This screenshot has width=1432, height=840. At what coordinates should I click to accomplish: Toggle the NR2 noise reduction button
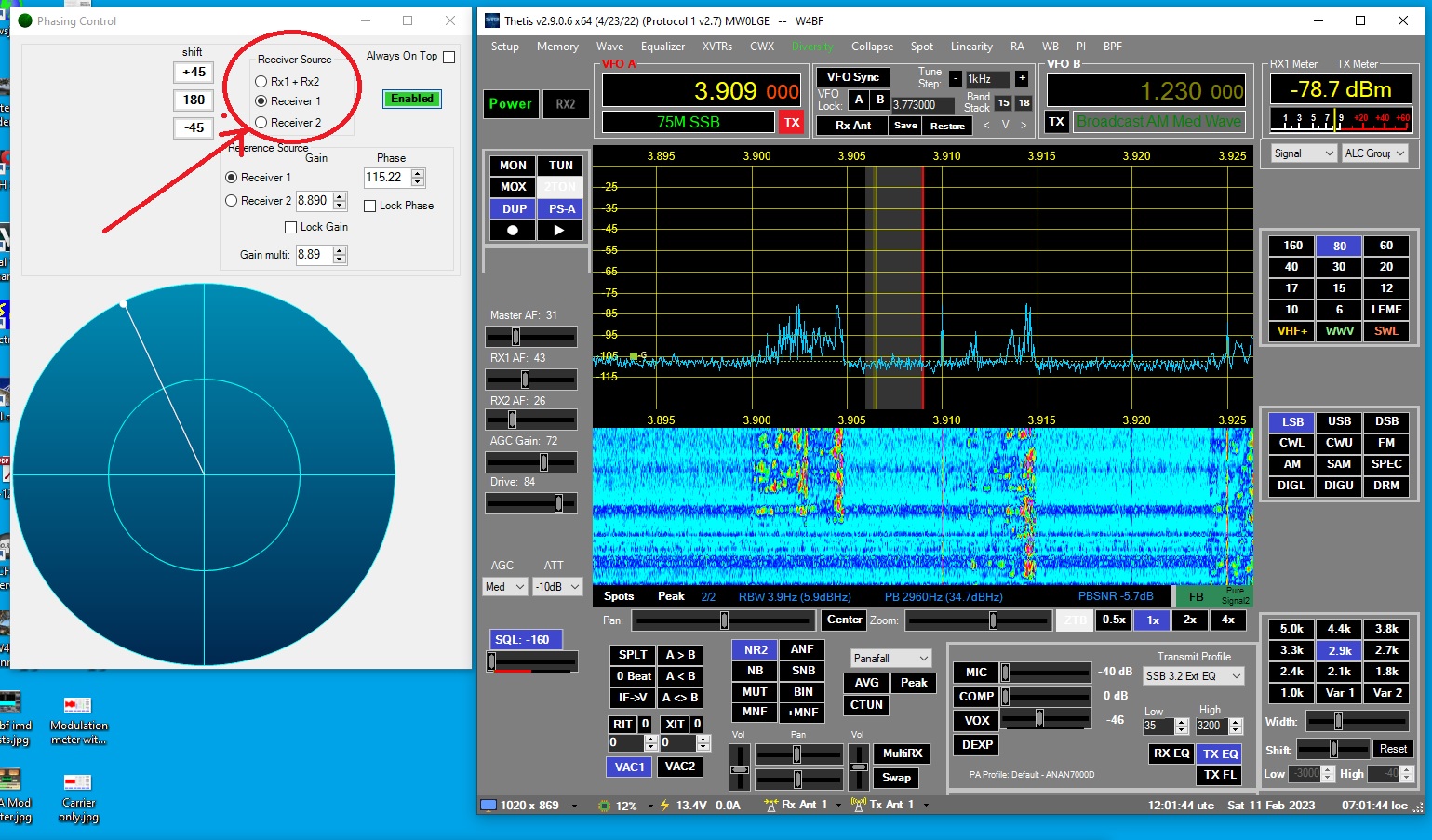tap(756, 649)
